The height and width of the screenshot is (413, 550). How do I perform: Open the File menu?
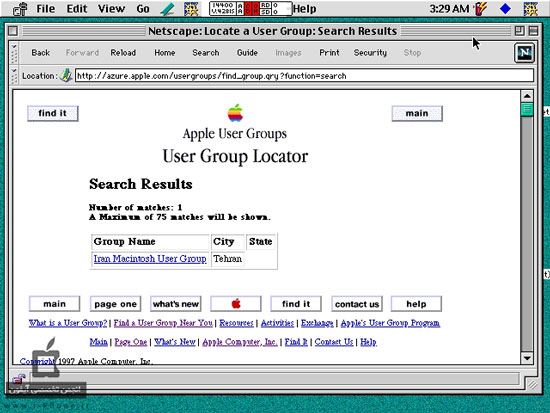pos(46,9)
